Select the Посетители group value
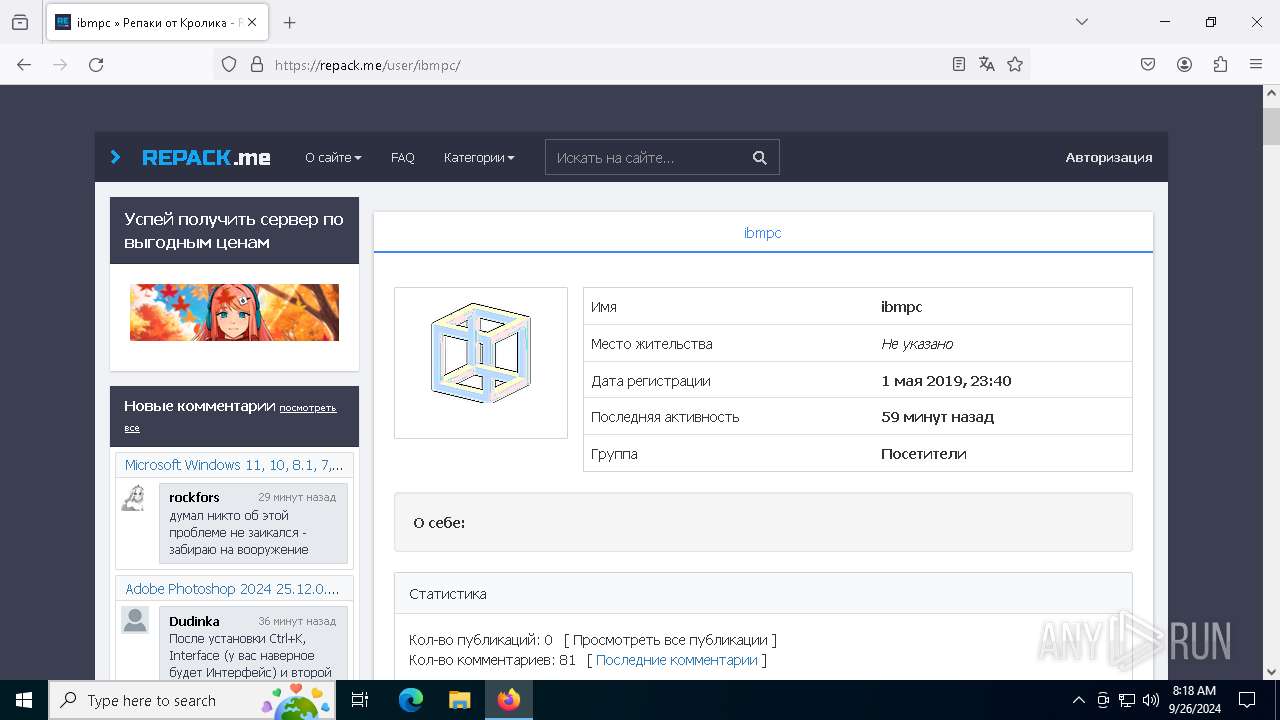The height and width of the screenshot is (720, 1280). point(923,453)
